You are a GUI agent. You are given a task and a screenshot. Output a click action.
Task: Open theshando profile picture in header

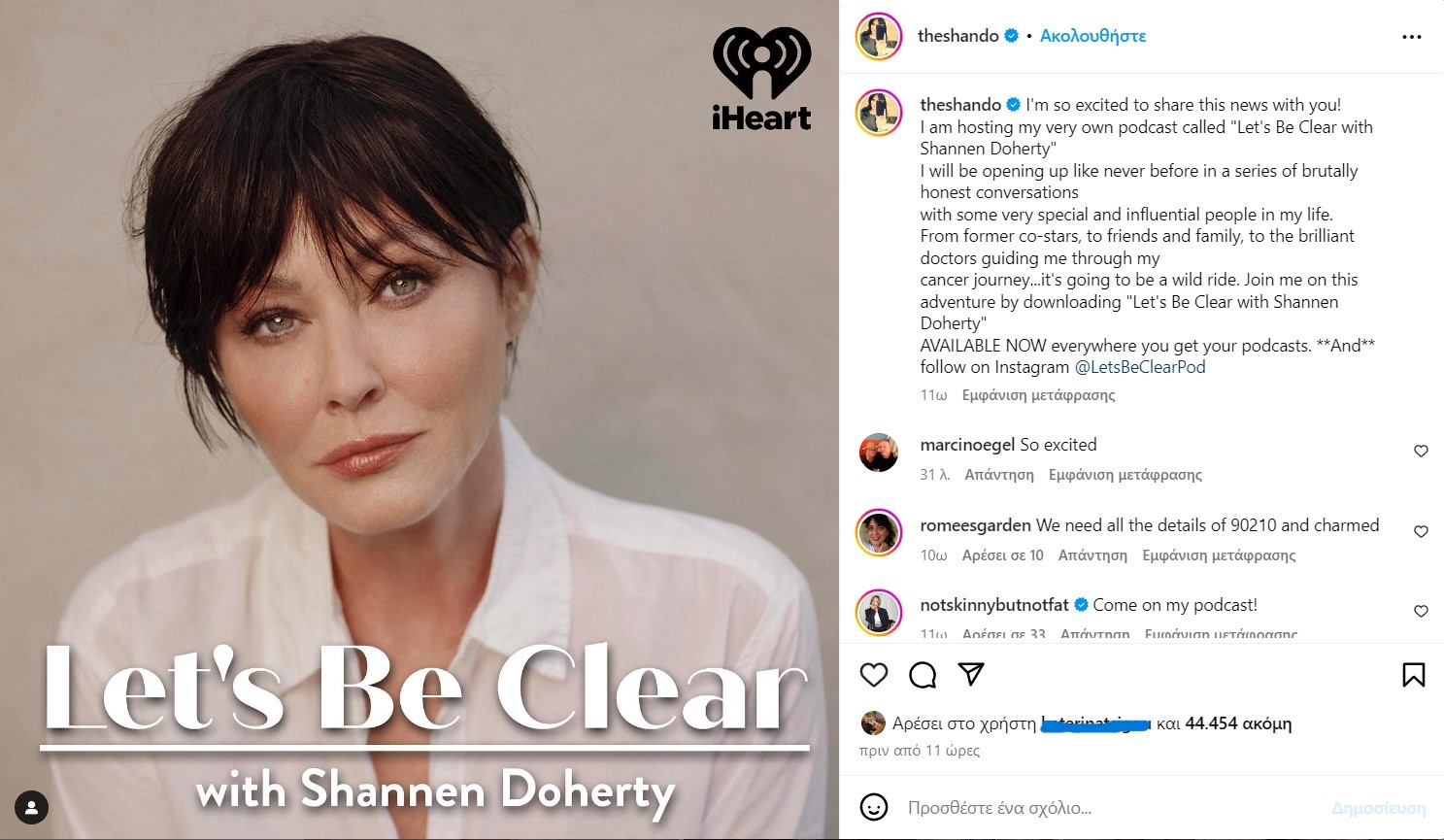click(x=879, y=37)
